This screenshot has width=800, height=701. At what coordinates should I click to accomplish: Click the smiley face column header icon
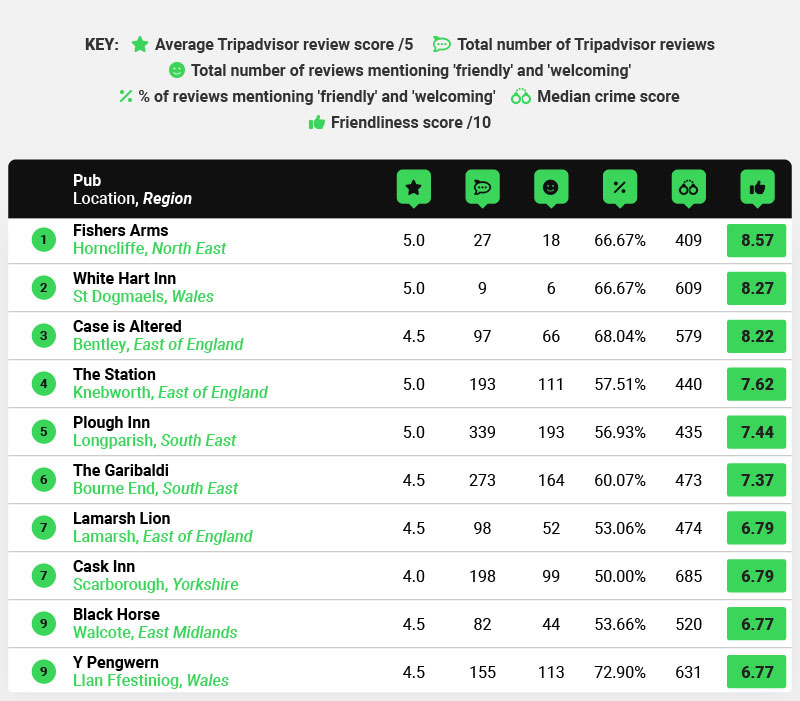point(550,187)
